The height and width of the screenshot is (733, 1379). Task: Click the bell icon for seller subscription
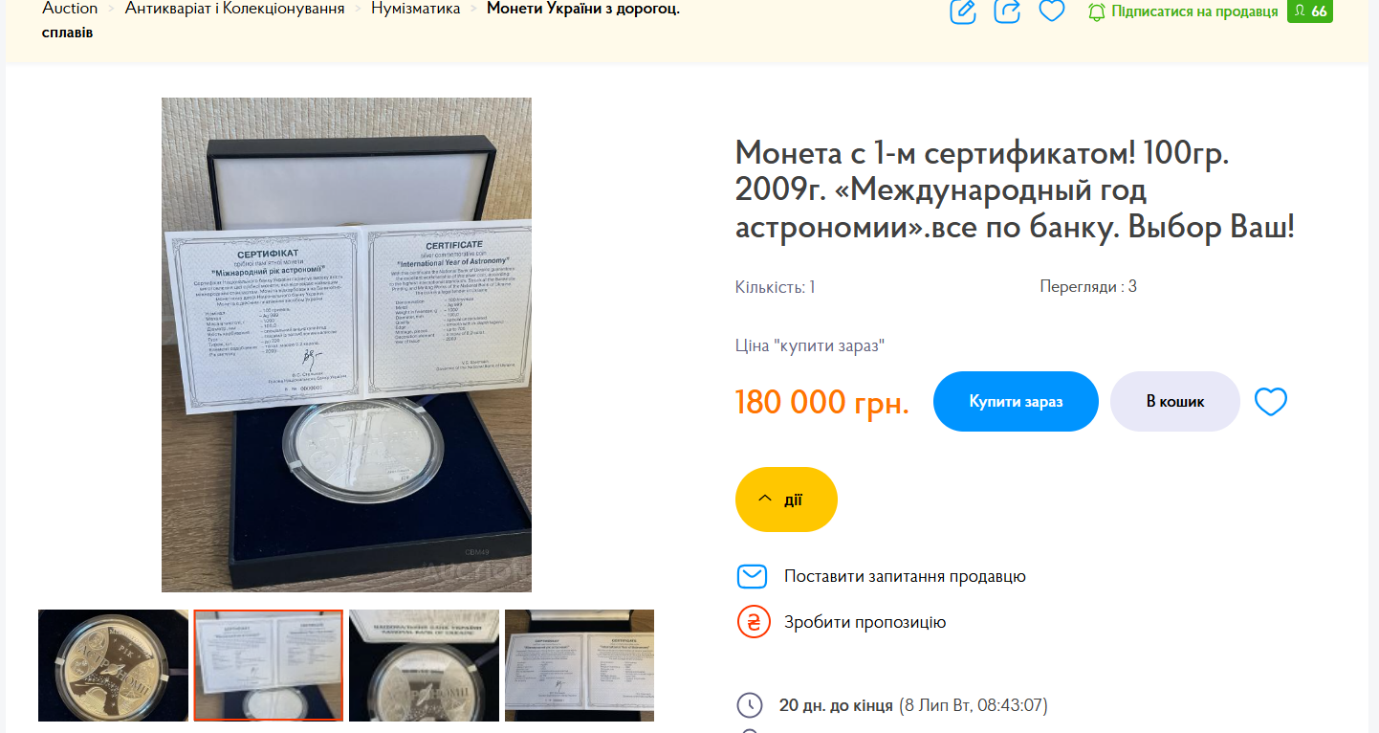(1097, 12)
